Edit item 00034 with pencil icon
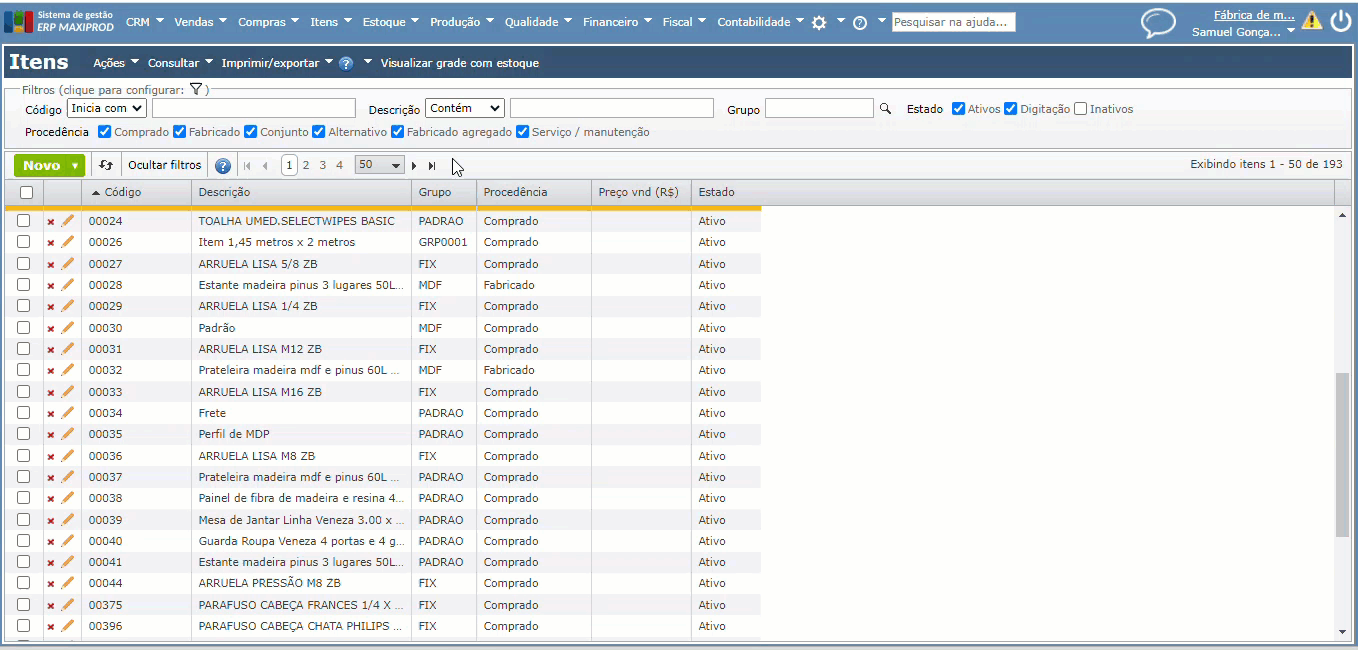The width and height of the screenshot is (1358, 650). click(68, 413)
